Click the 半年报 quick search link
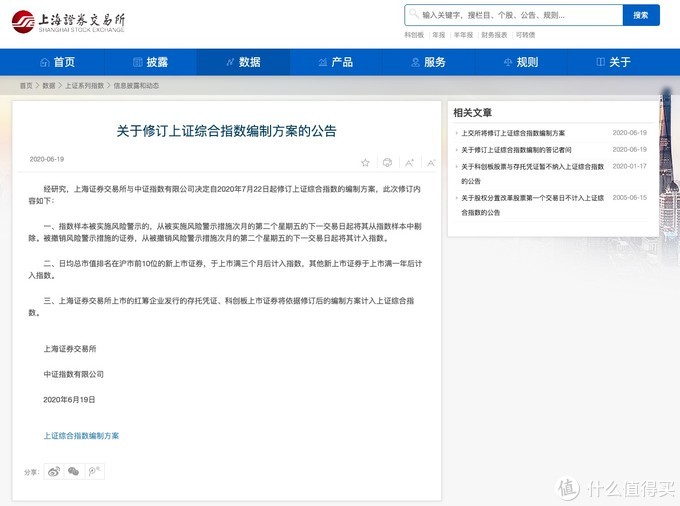The width and height of the screenshot is (680, 506). [463, 35]
